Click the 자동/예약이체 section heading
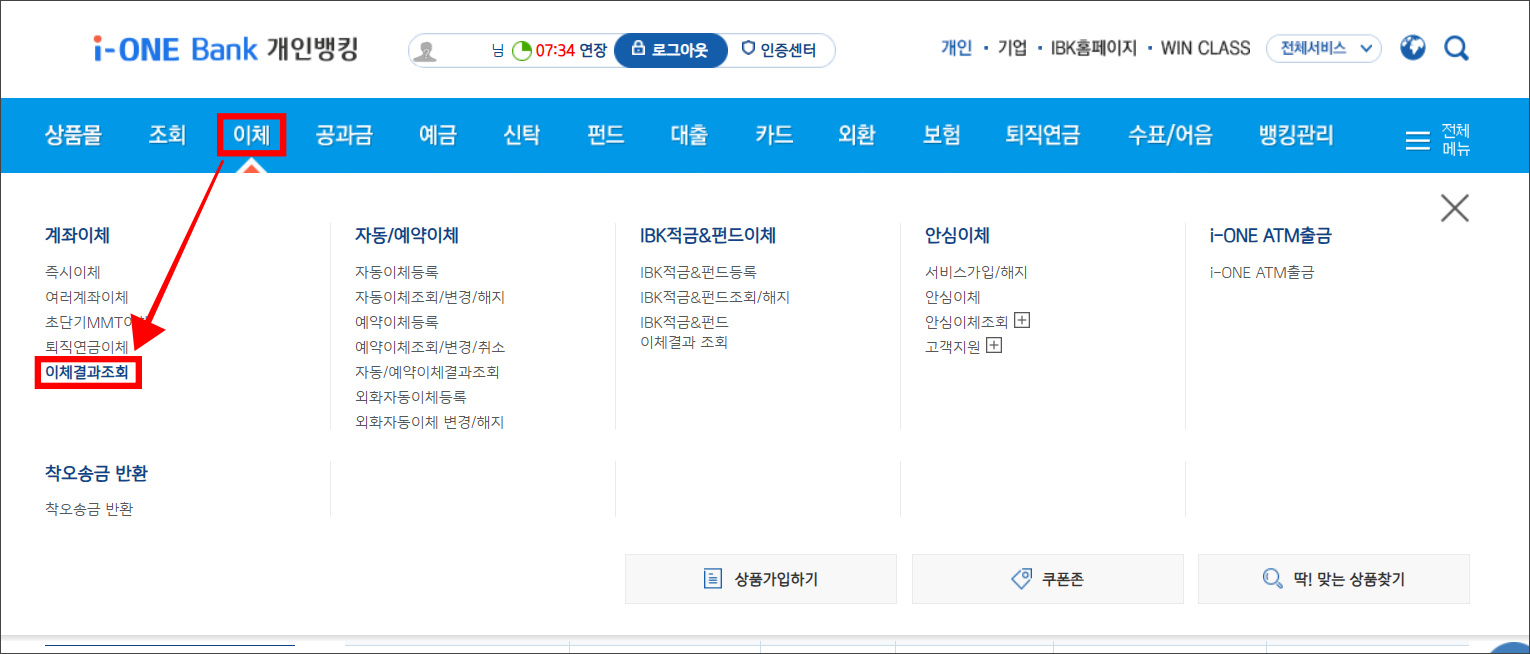The width and height of the screenshot is (1530, 654). [x=407, y=236]
